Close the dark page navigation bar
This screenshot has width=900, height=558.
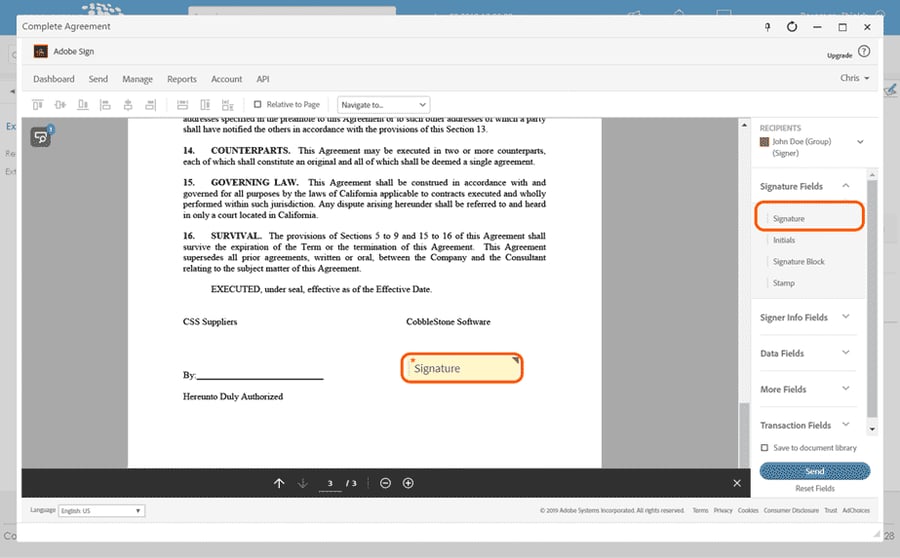click(737, 483)
